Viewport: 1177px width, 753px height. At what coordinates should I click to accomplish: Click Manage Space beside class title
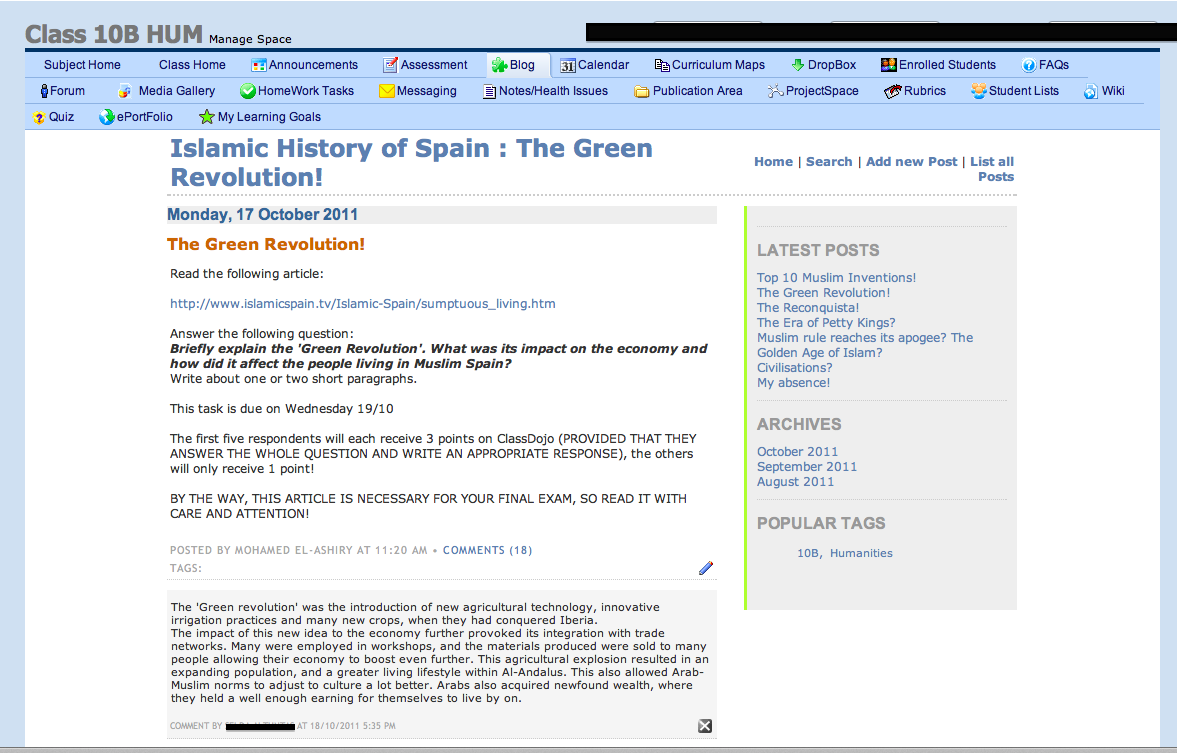coord(250,40)
